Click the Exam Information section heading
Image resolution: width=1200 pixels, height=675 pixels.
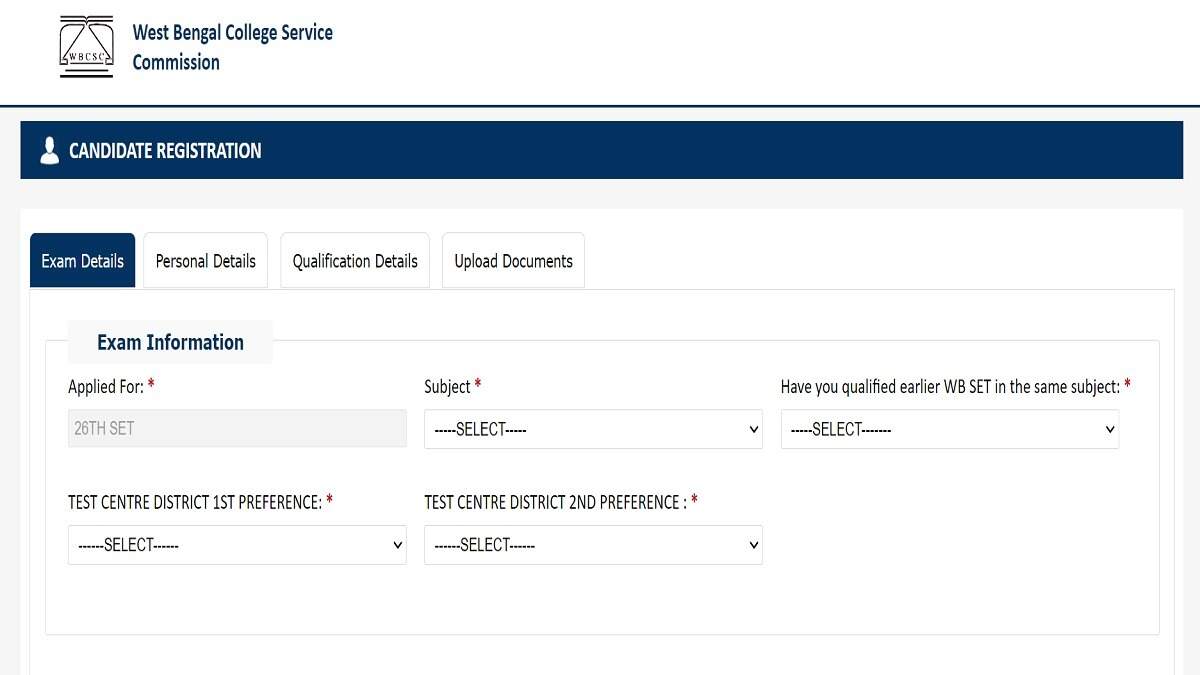pyautogui.click(x=170, y=342)
